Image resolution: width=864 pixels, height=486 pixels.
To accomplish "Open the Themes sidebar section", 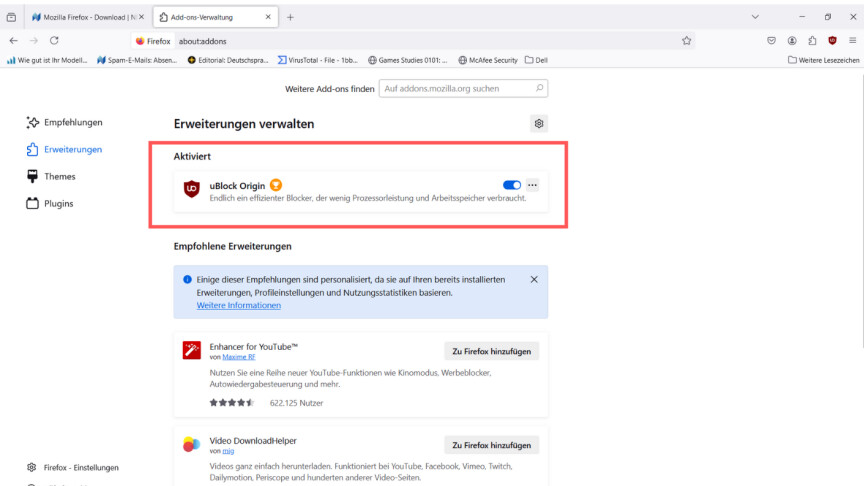I will click(x=51, y=176).
